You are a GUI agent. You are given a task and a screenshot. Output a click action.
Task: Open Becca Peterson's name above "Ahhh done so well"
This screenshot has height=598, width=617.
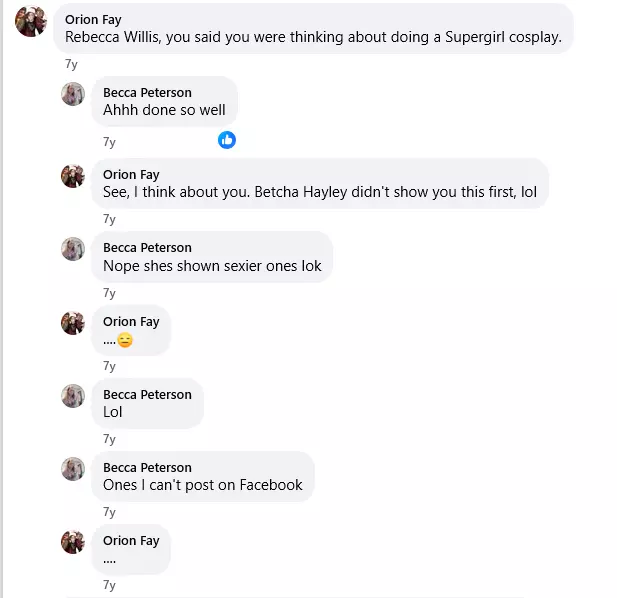coord(147,92)
